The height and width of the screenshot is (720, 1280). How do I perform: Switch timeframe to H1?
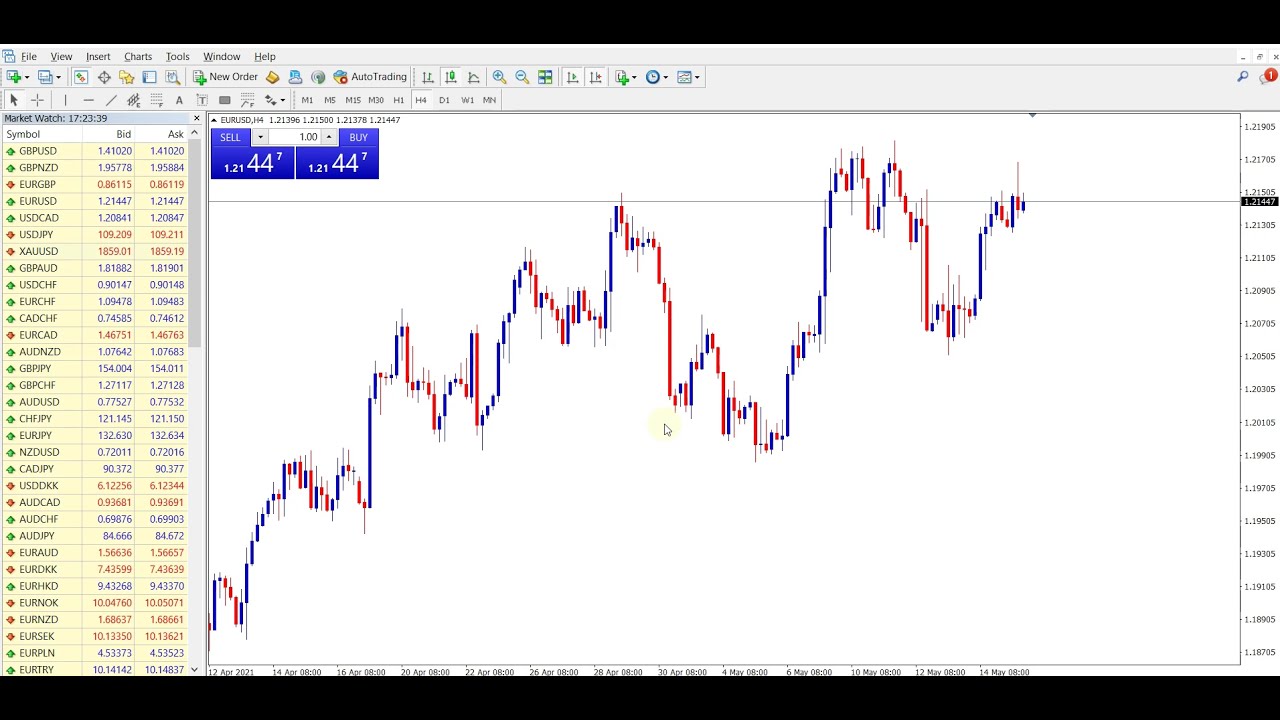click(x=398, y=100)
